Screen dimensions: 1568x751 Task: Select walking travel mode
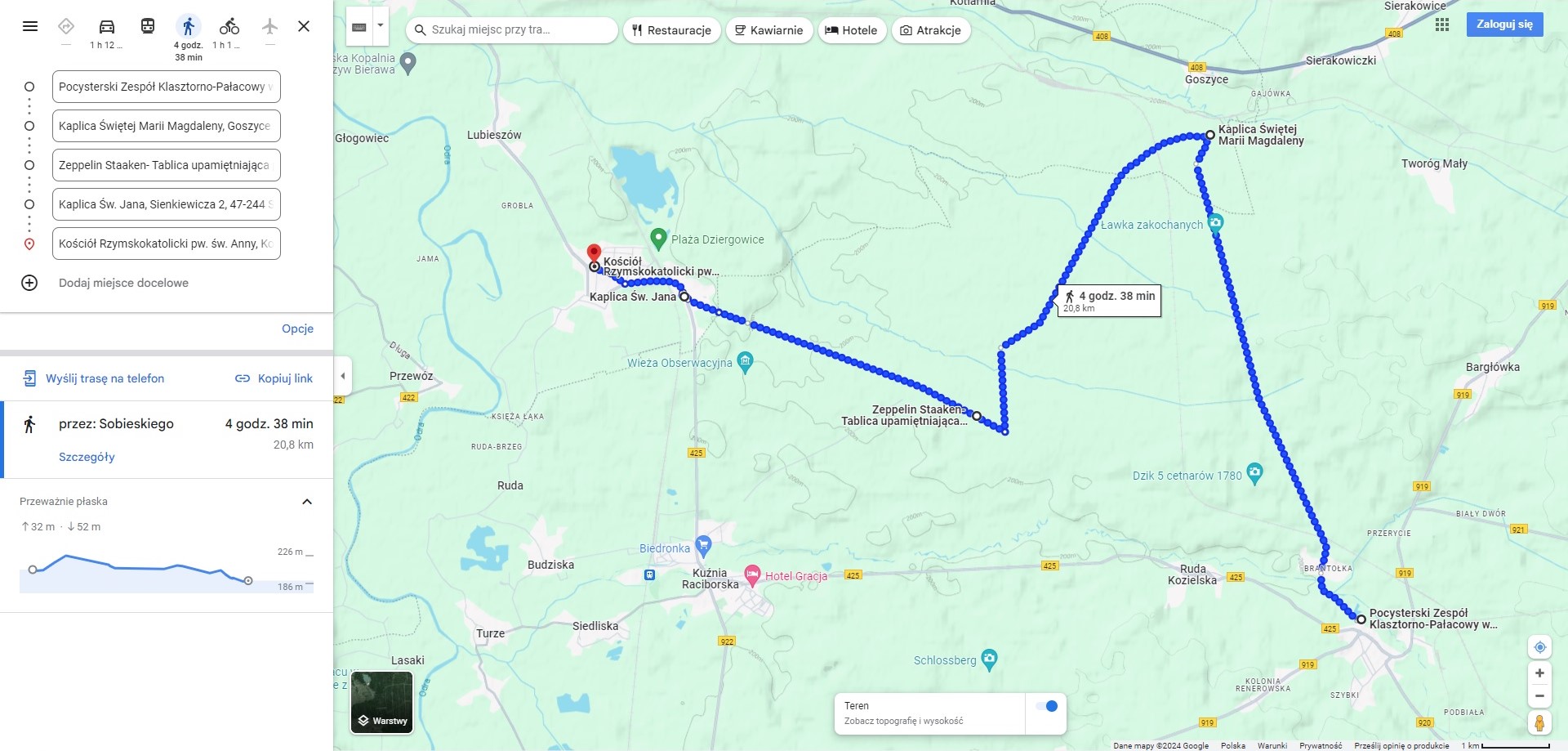(x=189, y=26)
